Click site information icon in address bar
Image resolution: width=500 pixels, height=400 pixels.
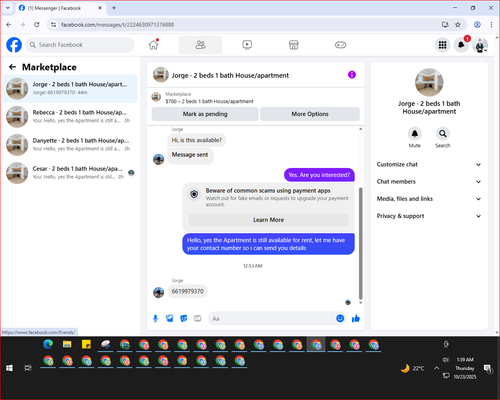pyautogui.click(x=53, y=24)
